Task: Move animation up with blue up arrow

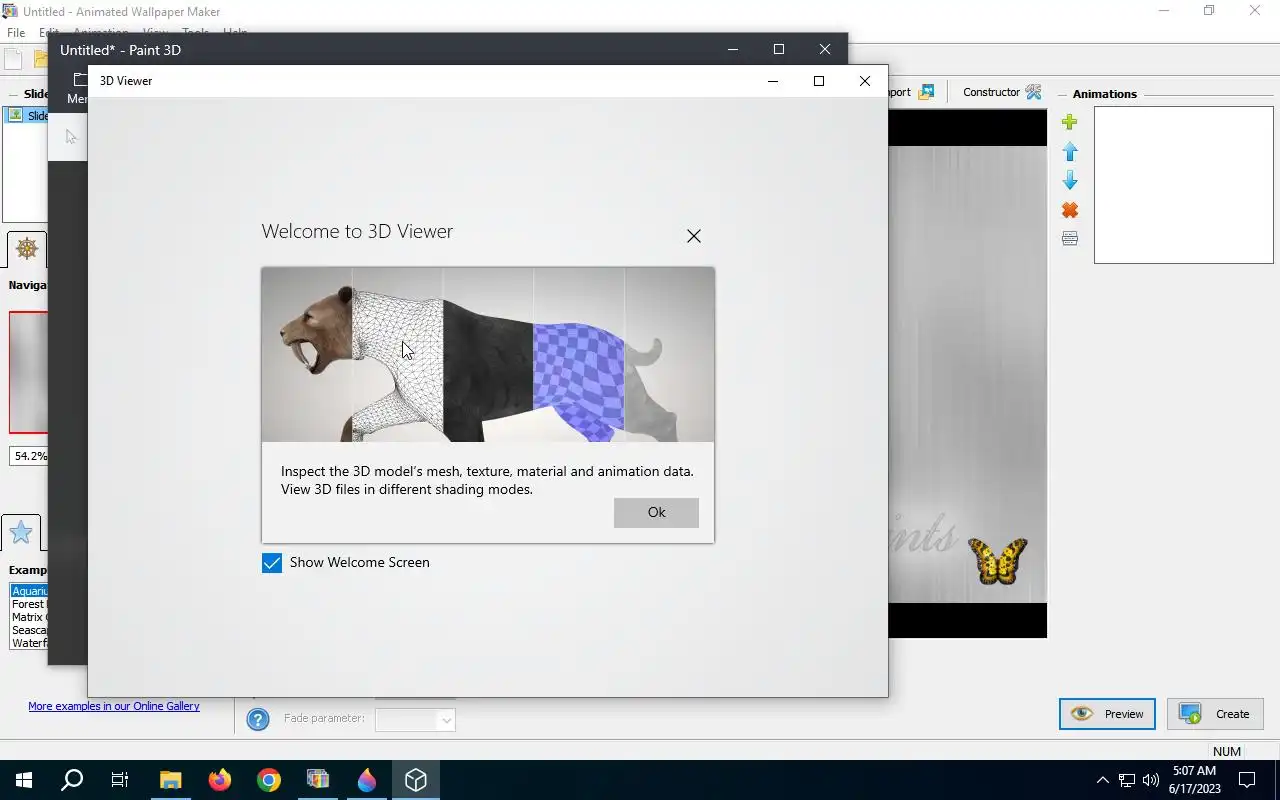Action: click(1070, 151)
